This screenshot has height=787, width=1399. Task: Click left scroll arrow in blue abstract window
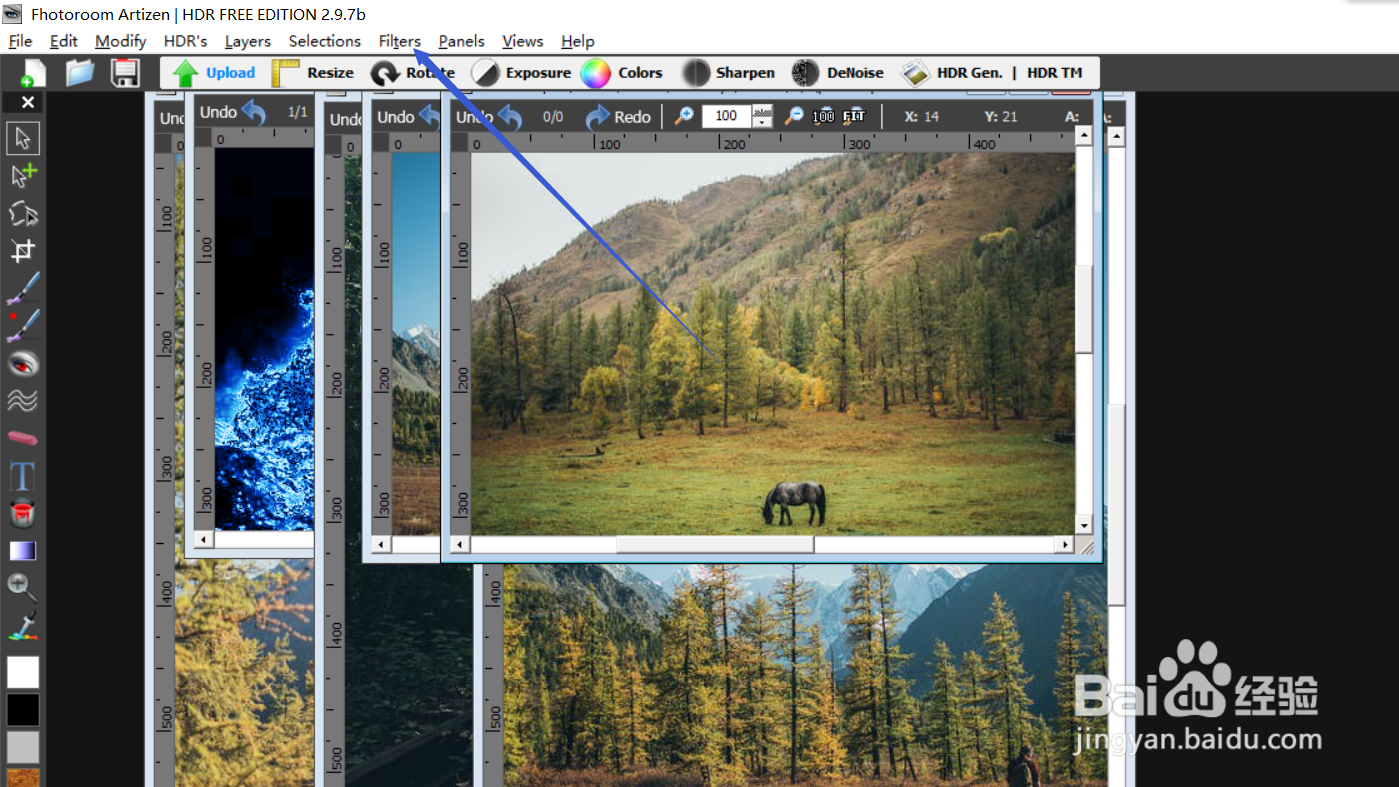(204, 539)
